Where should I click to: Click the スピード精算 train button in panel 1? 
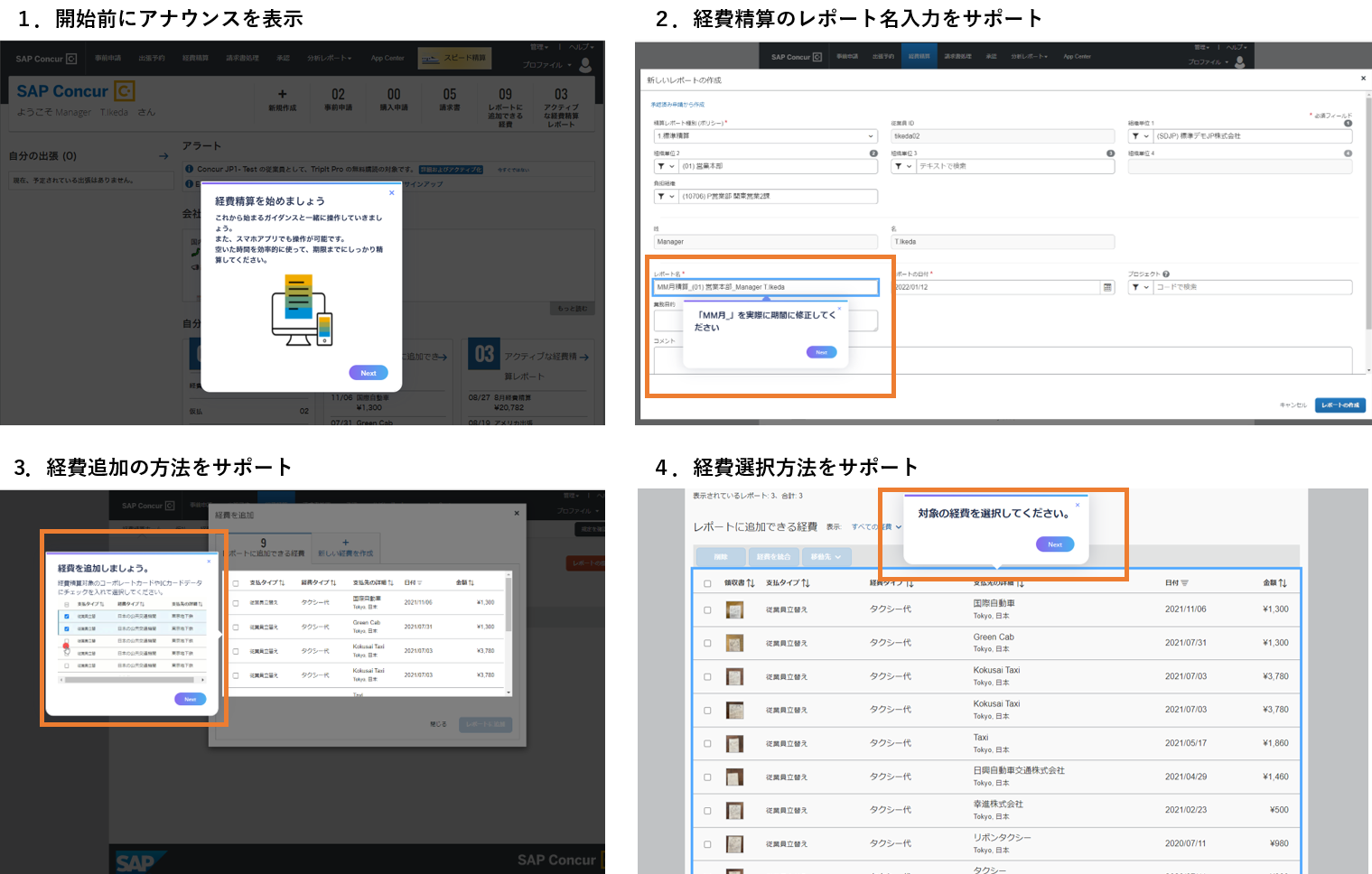tap(454, 58)
